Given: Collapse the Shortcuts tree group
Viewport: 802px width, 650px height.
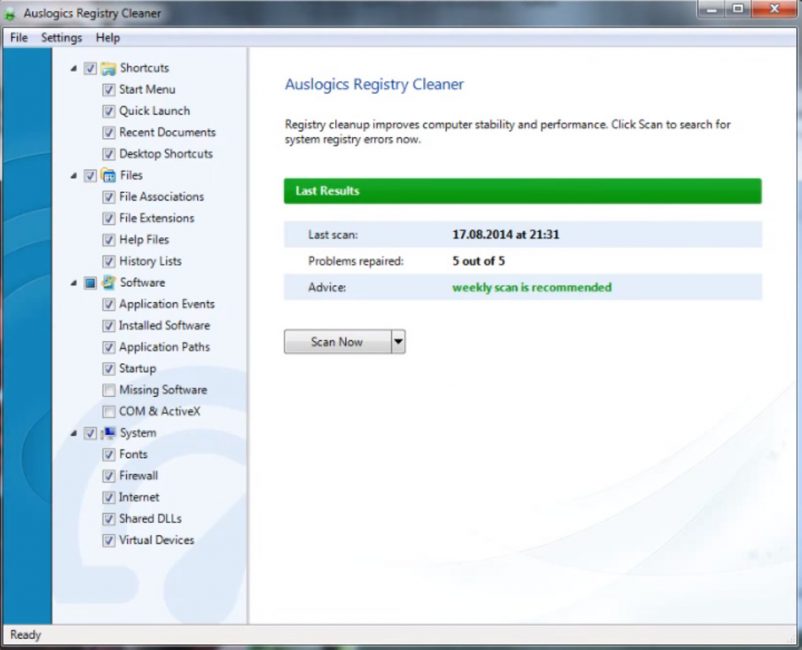Looking at the screenshot, I should 74,69.
